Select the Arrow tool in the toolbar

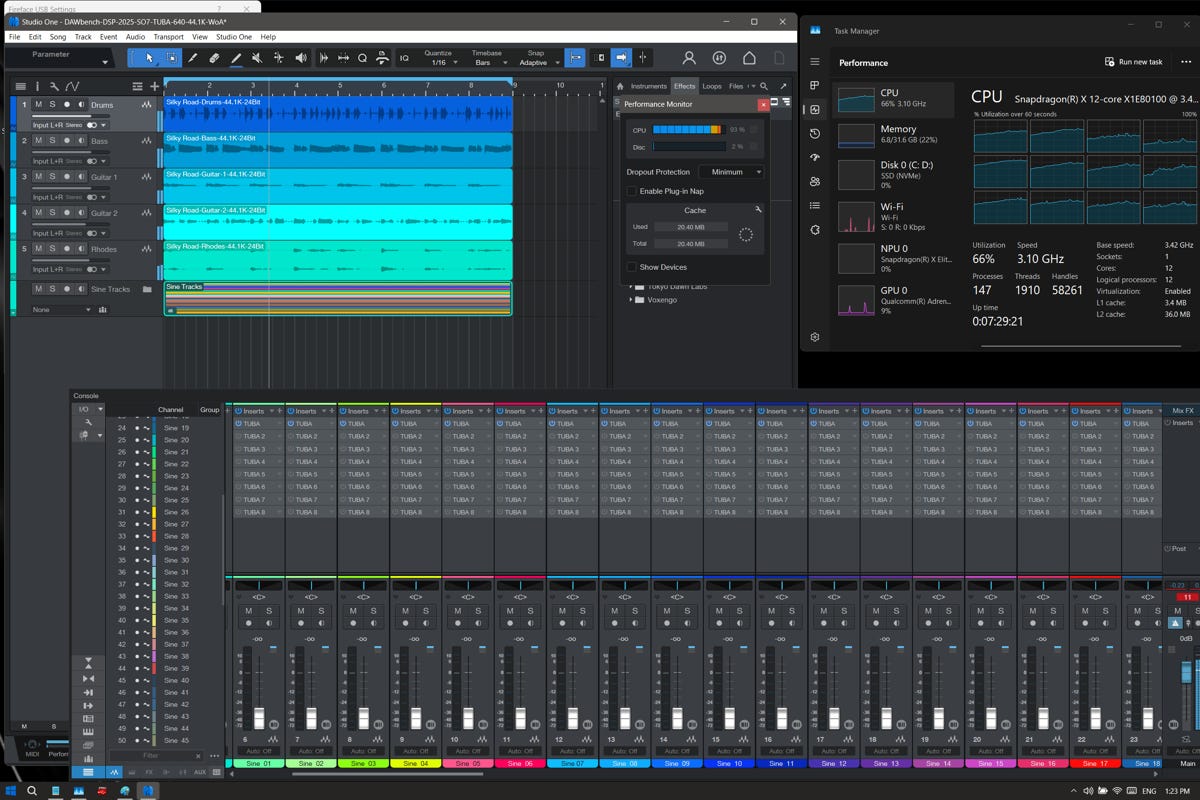tap(149, 58)
